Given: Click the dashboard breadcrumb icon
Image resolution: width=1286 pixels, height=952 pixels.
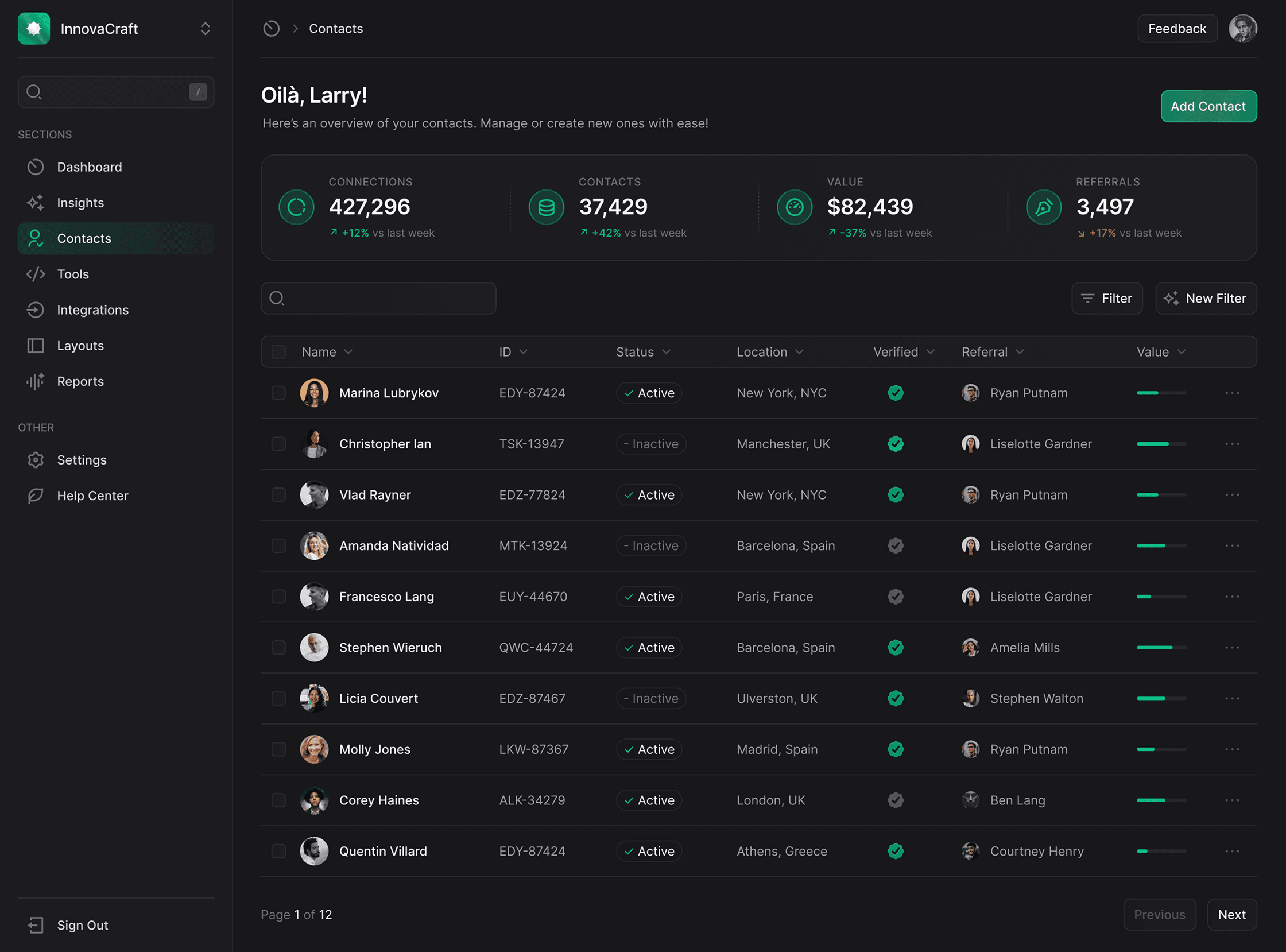Looking at the screenshot, I should coord(272,29).
